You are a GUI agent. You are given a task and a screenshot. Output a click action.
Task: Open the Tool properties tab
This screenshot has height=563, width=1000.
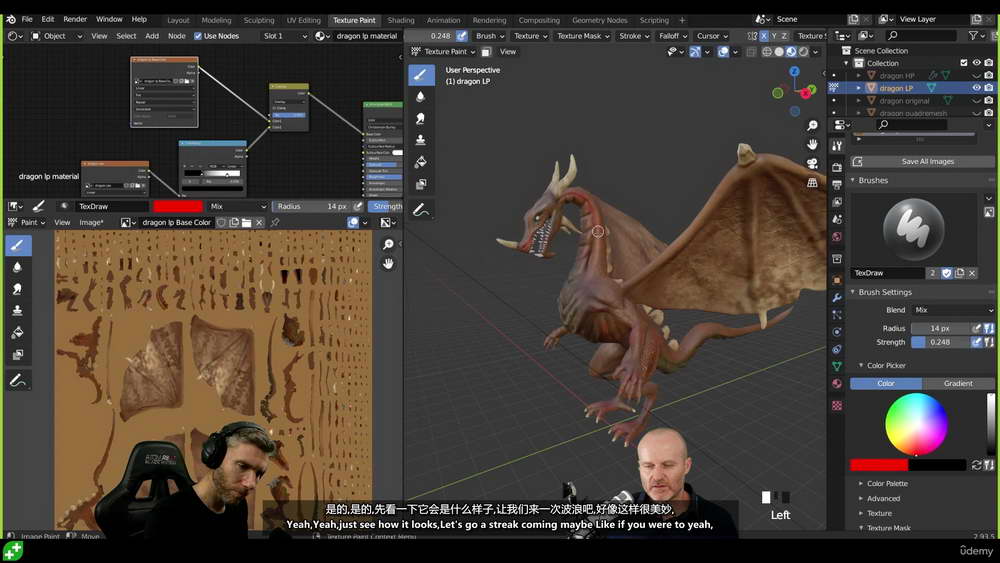click(837, 146)
